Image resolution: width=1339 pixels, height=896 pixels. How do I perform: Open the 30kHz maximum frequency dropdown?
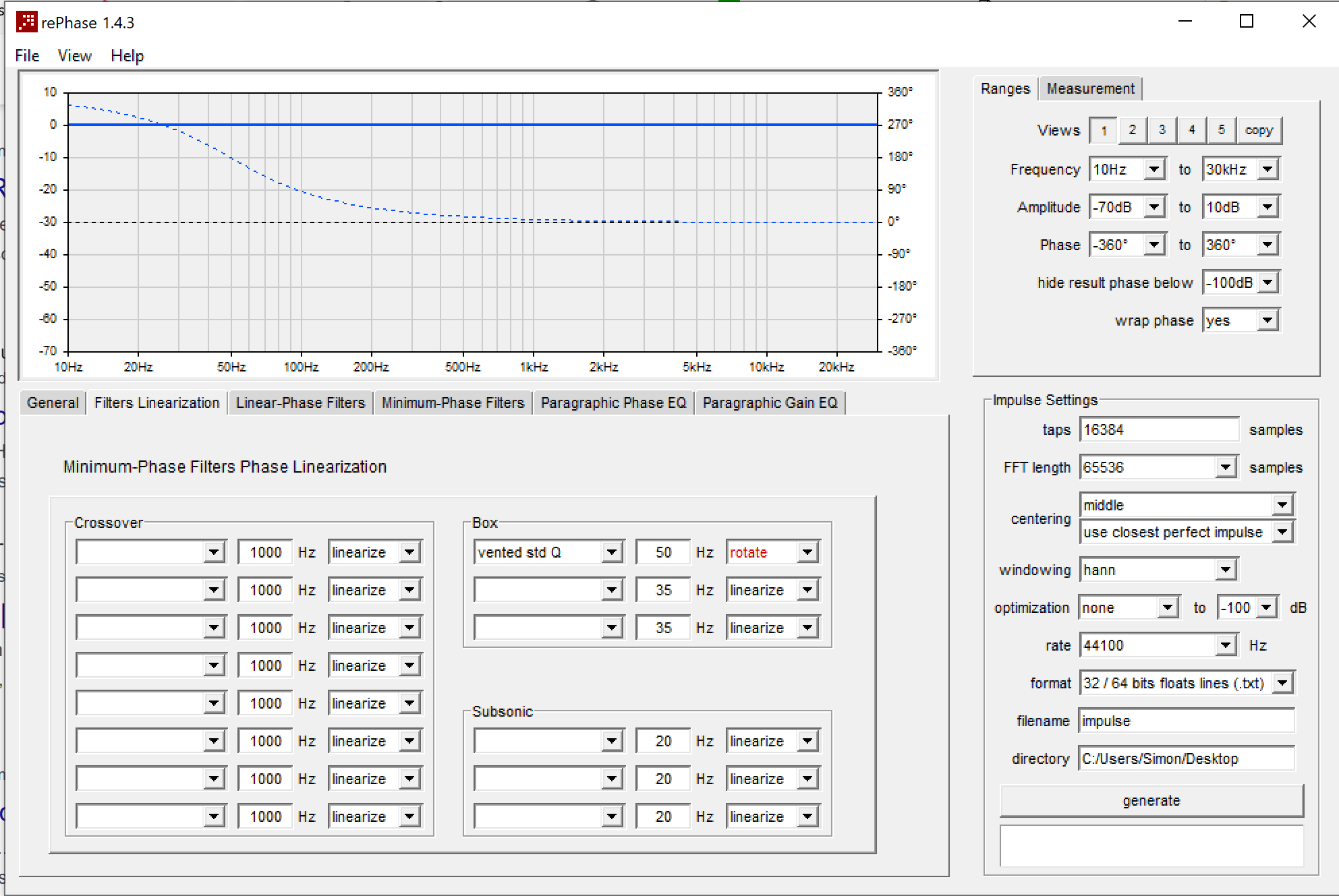[1241, 169]
